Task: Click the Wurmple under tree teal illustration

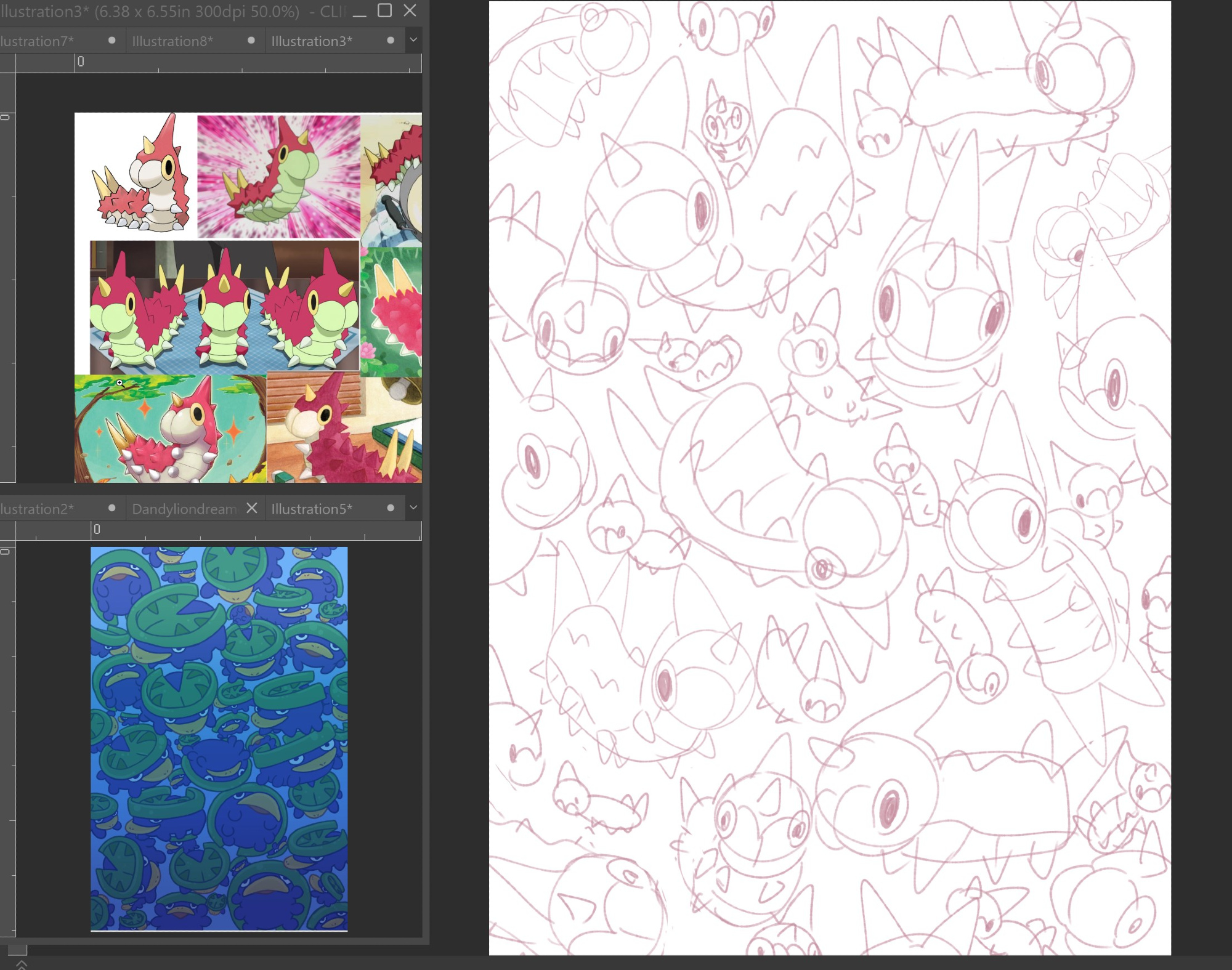Action: click(x=171, y=429)
